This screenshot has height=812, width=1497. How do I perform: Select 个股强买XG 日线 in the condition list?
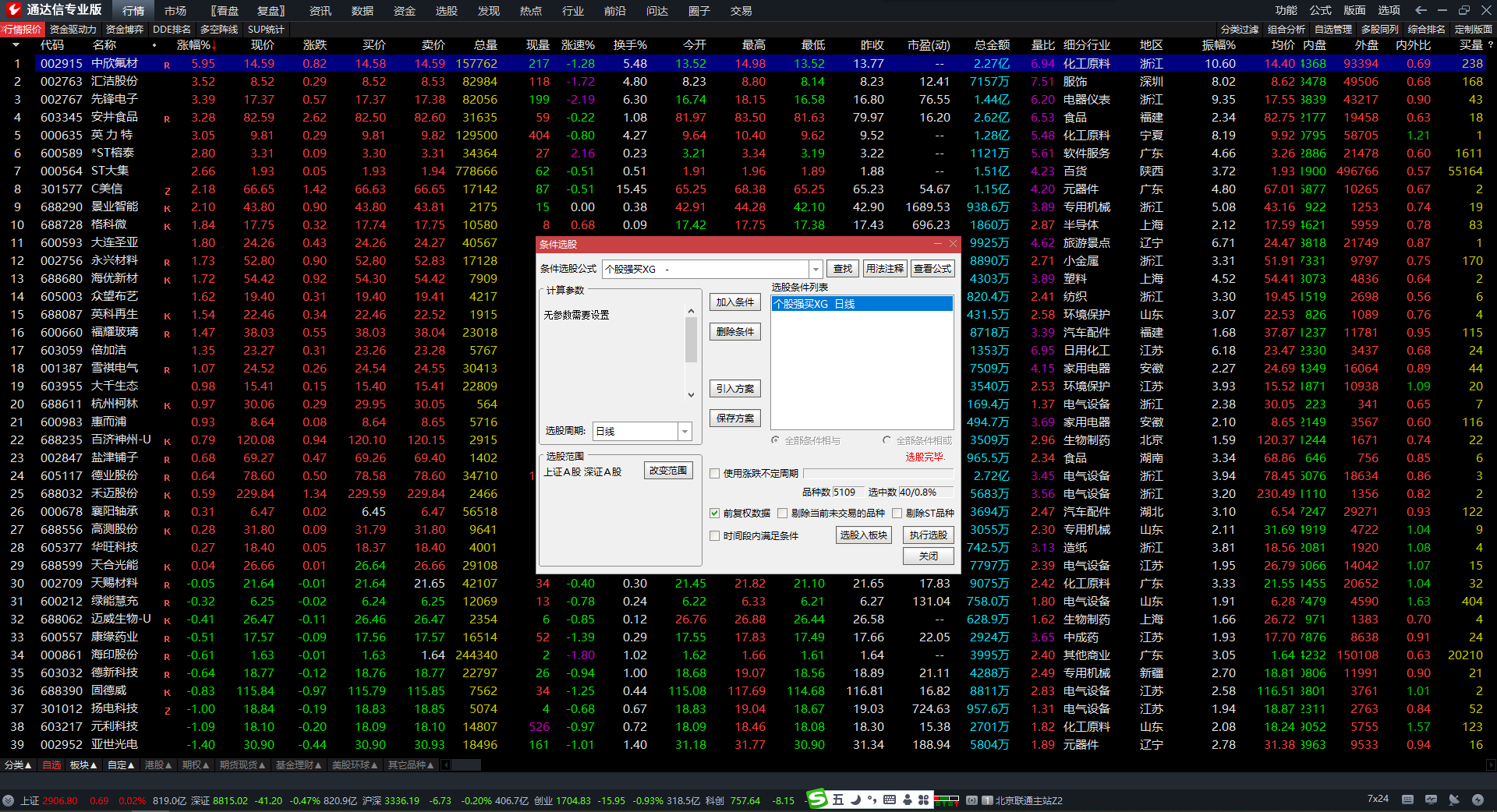point(861,304)
